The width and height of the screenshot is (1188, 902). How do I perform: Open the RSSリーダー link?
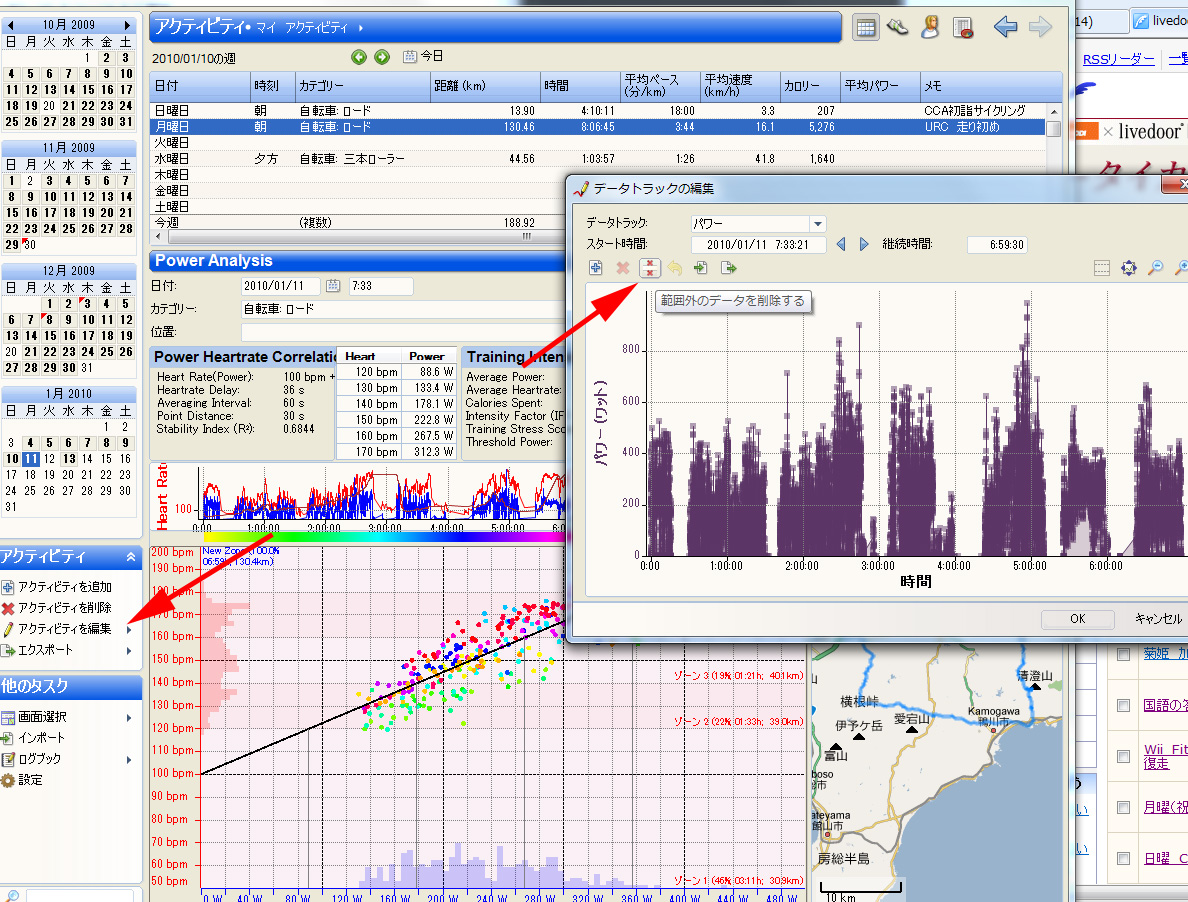pos(1118,60)
